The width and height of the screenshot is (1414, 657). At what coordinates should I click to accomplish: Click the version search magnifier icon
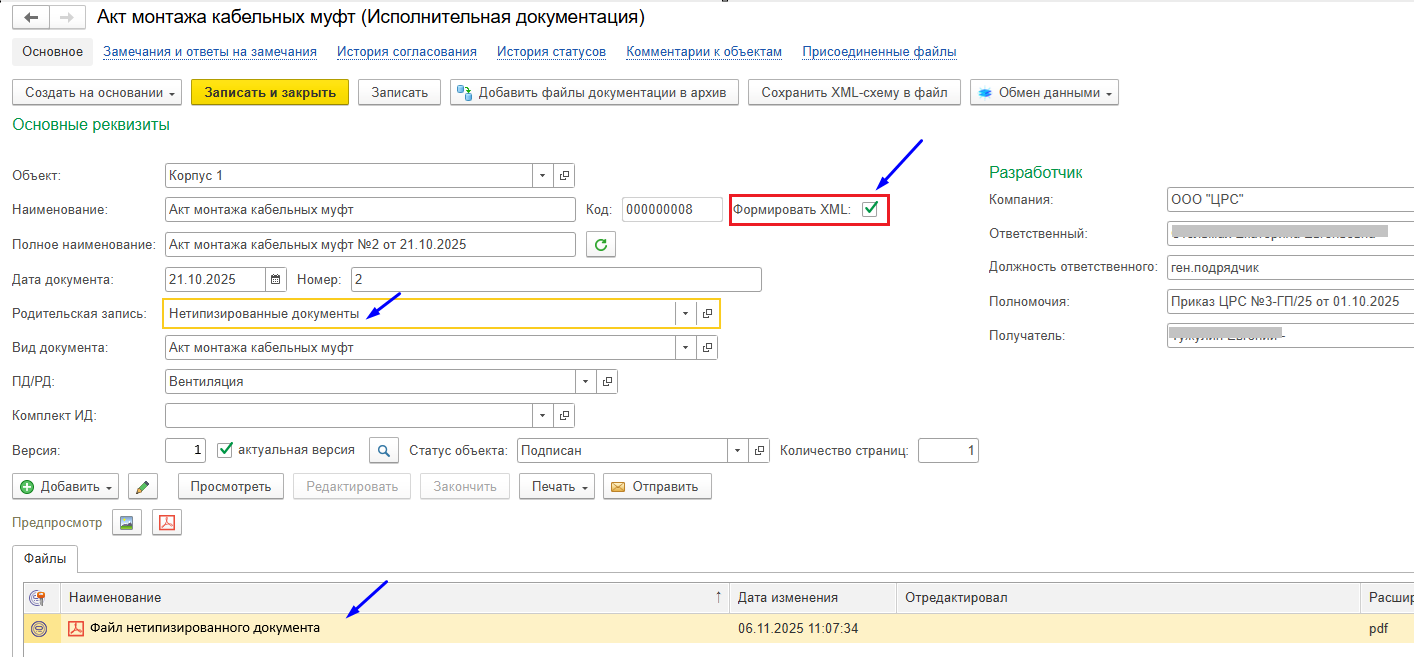tap(384, 451)
